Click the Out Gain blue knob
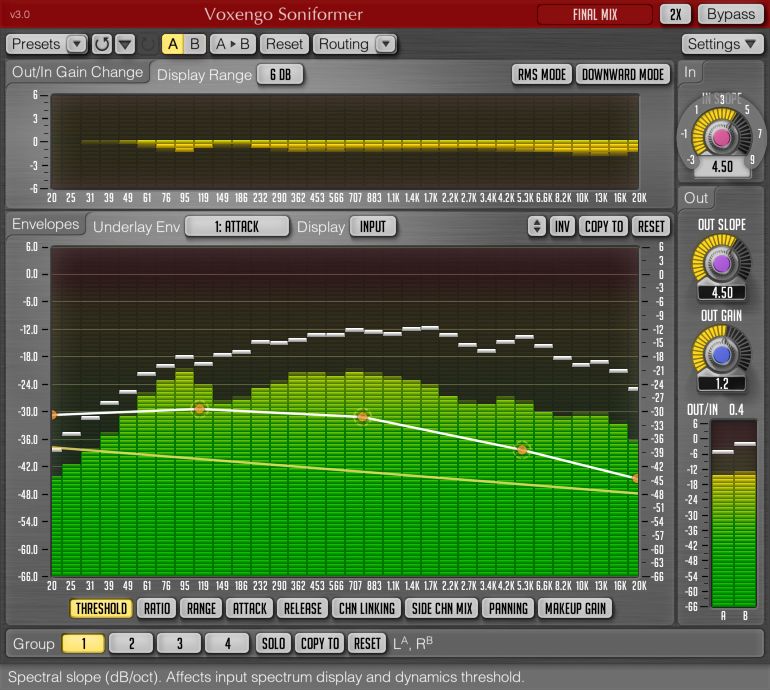 pos(720,353)
